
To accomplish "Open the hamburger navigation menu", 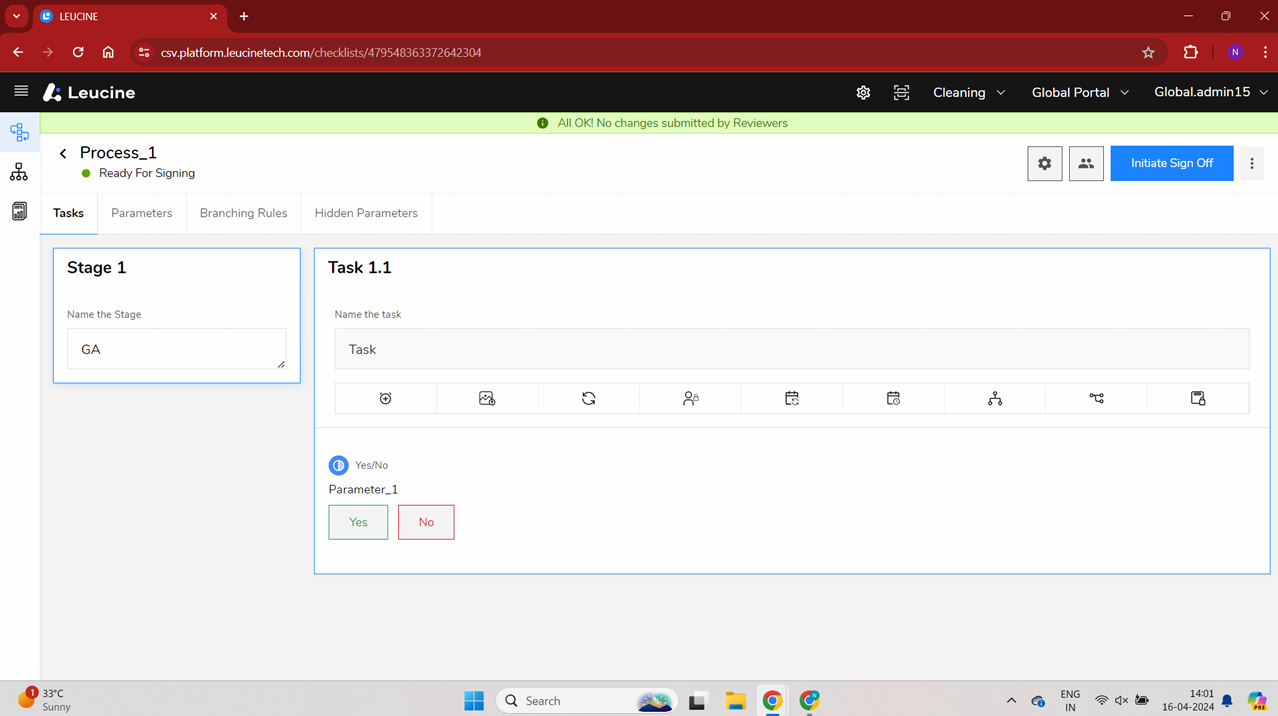I will click(x=21, y=91).
